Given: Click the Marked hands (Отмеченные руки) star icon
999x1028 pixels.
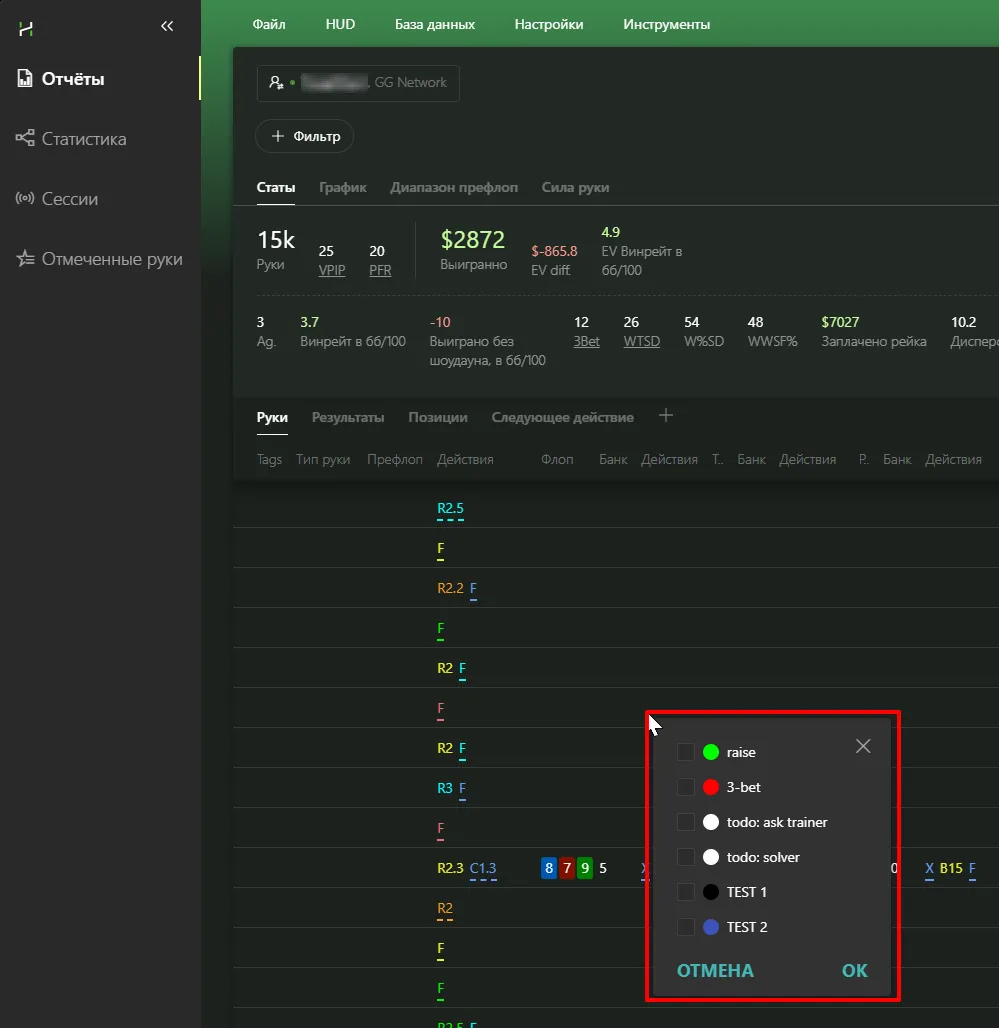Looking at the screenshot, I should click(x=25, y=259).
